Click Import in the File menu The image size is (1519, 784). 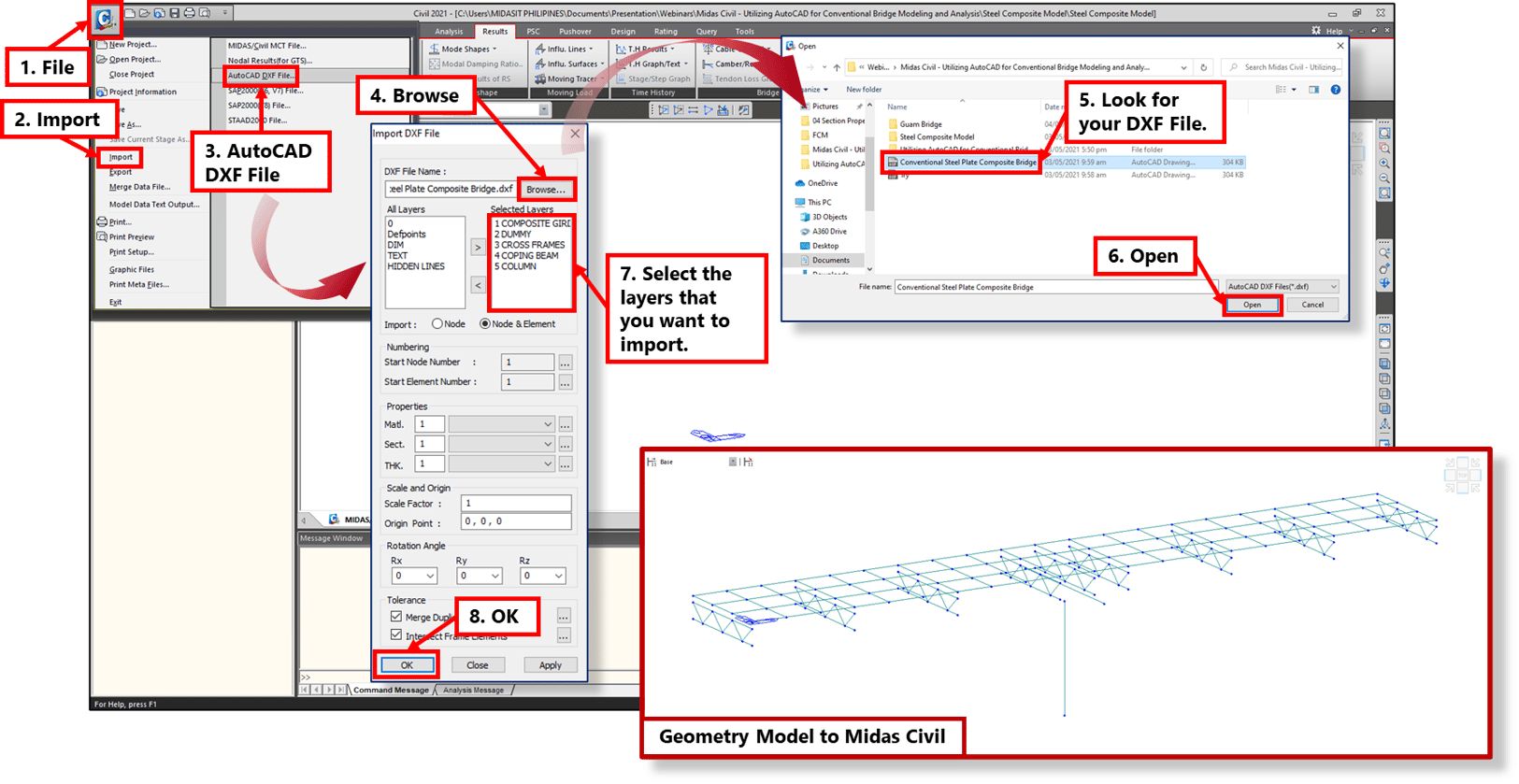pos(121,157)
